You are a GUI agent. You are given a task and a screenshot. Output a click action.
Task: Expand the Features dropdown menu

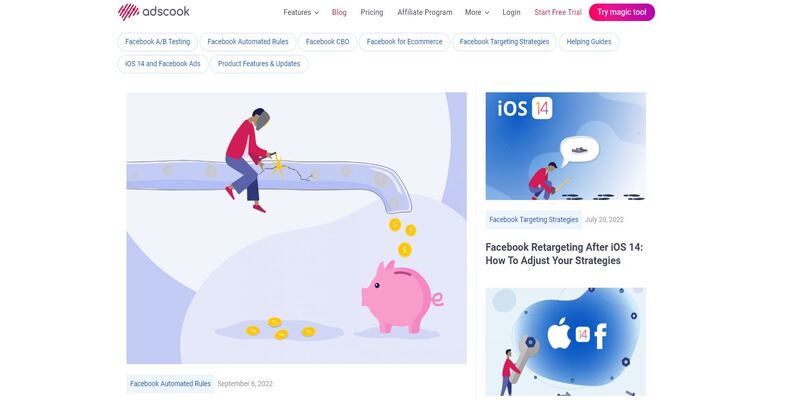pyautogui.click(x=301, y=12)
